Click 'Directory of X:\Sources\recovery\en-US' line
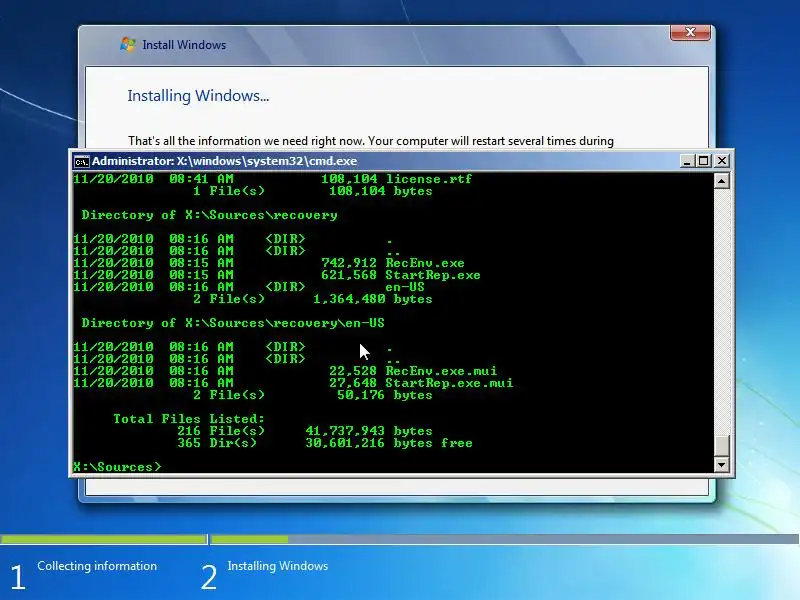 coord(233,323)
